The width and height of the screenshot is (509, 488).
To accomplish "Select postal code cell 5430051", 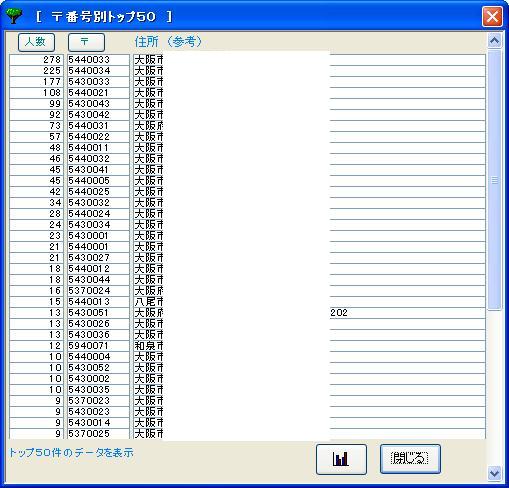I will [x=98, y=313].
